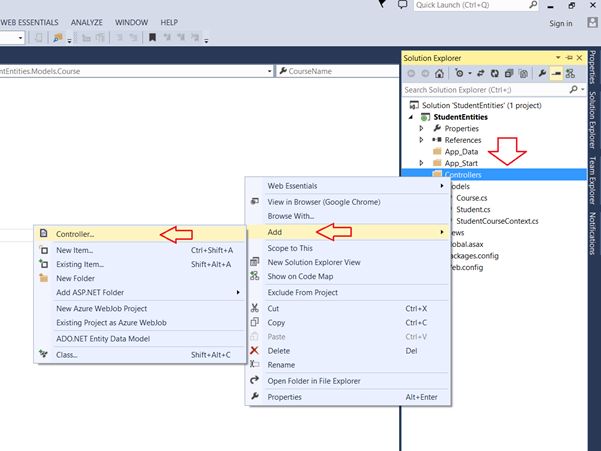Open the Notifications side tab

click(x=593, y=233)
